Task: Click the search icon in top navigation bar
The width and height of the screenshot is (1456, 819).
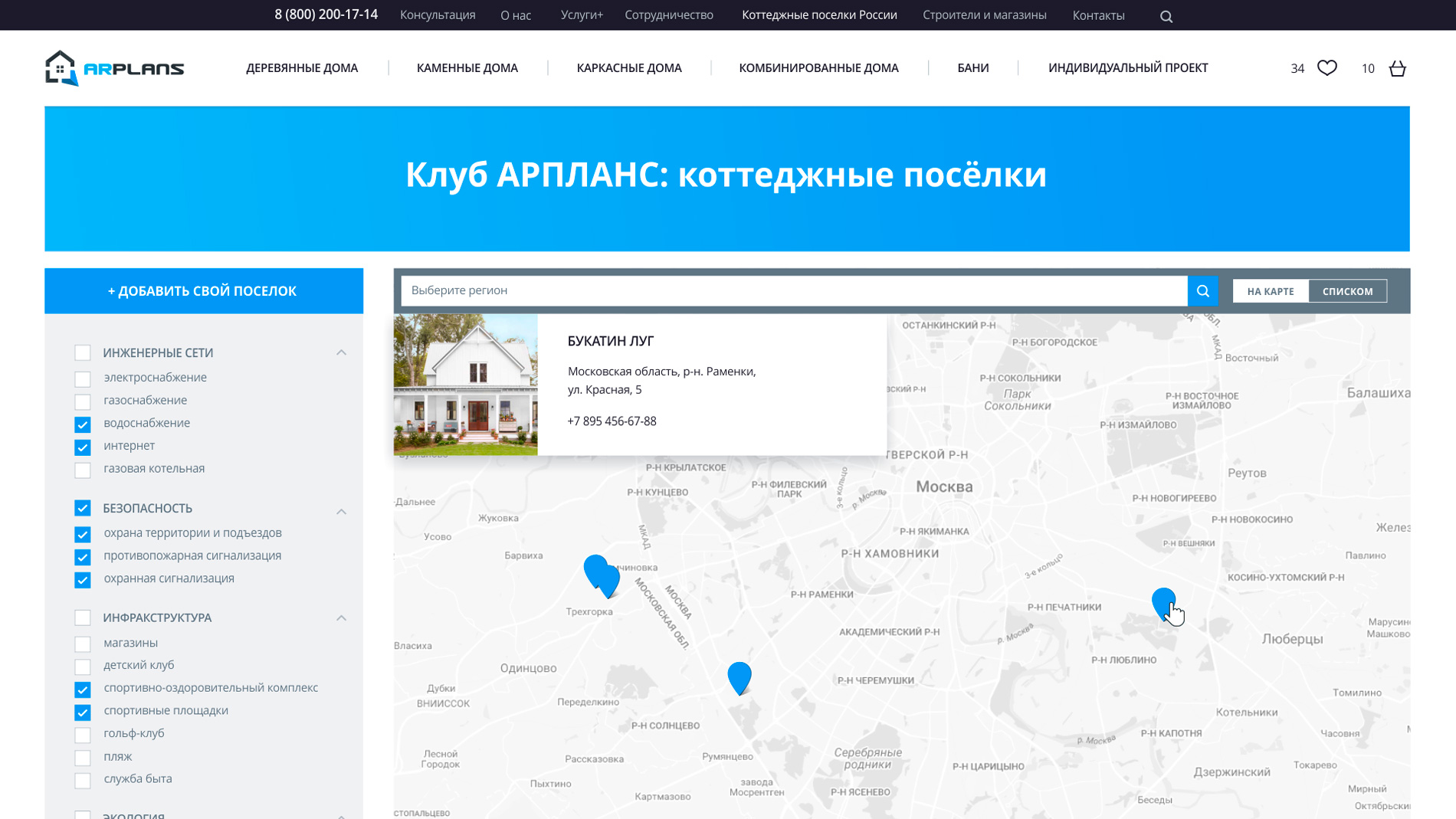Action: [1166, 16]
